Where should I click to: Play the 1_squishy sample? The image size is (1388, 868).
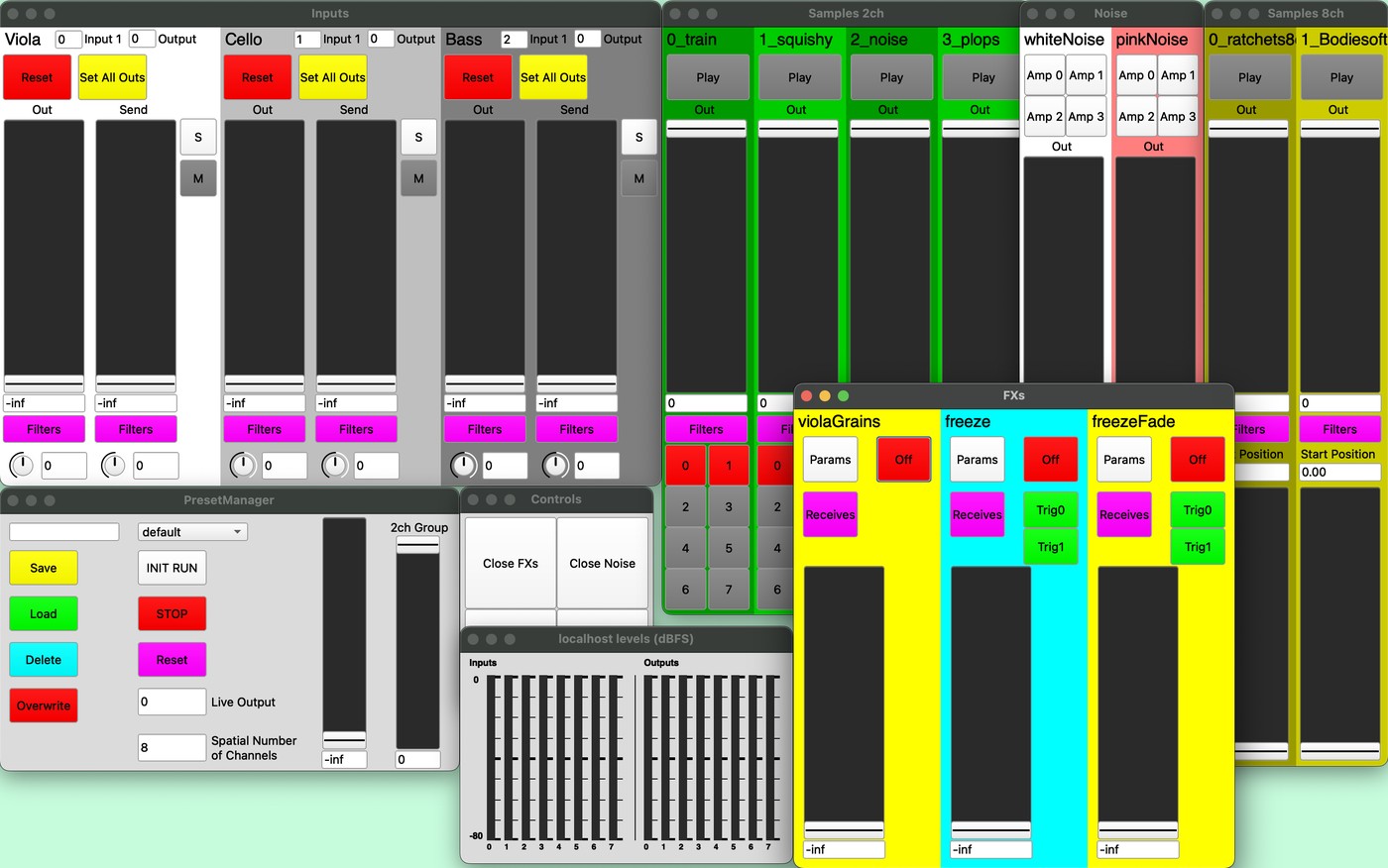(x=800, y=77)
